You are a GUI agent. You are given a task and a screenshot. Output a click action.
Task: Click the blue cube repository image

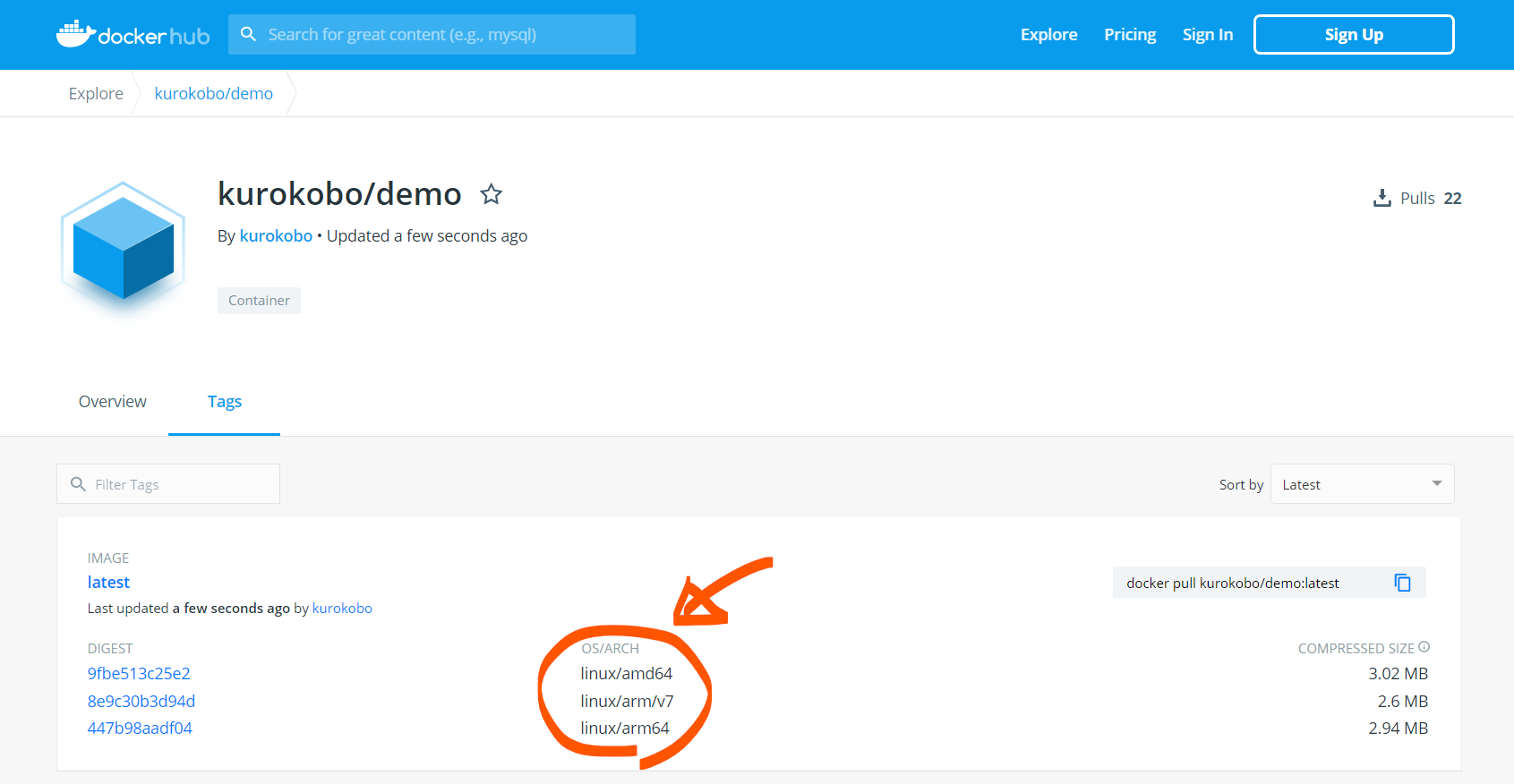pos(123,246)
